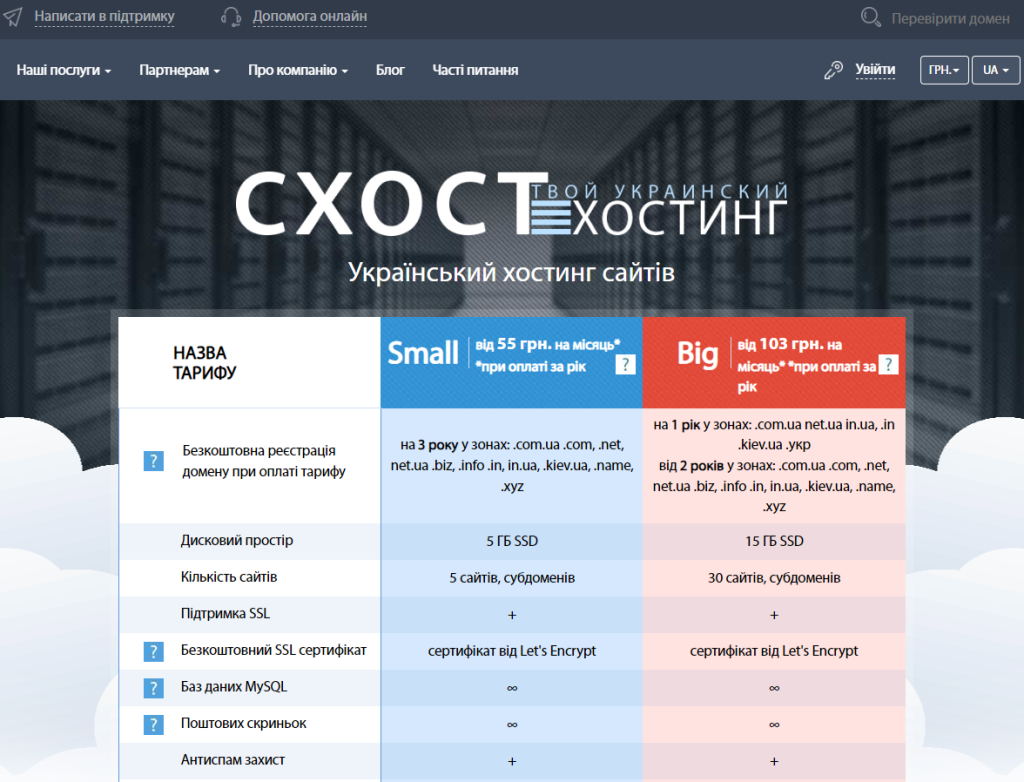Viewport: 1024px width, 782px height.
Task: Click the magnifier domain search icon
Action: [x=871, y=17]
